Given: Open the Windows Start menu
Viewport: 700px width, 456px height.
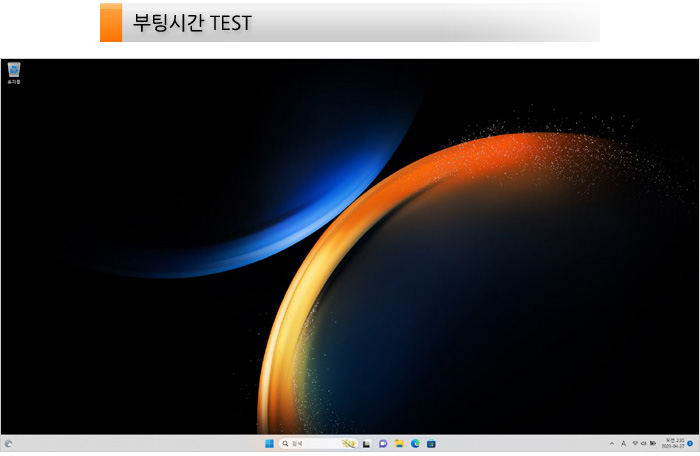Looking at the screenshot, I should pyautogui.click(x=268, y=443).
